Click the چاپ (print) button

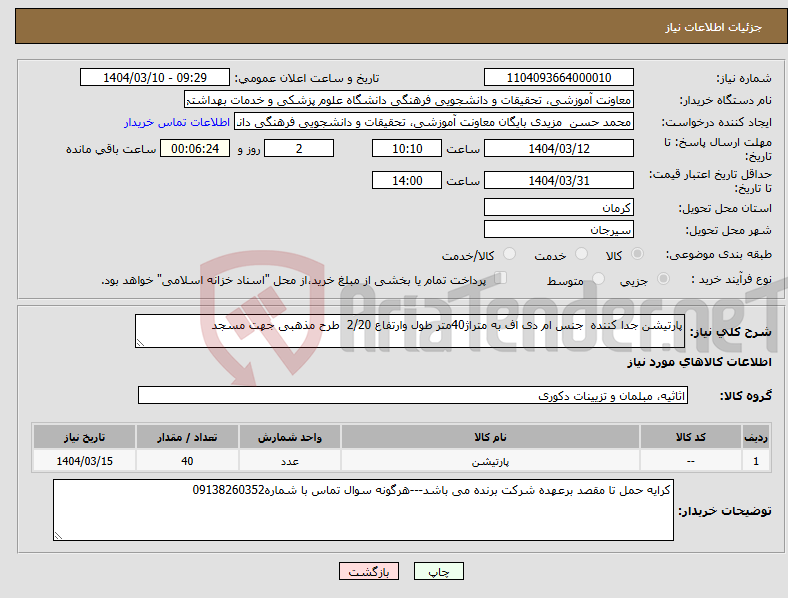pyautogui.click(x=438, y=571)
